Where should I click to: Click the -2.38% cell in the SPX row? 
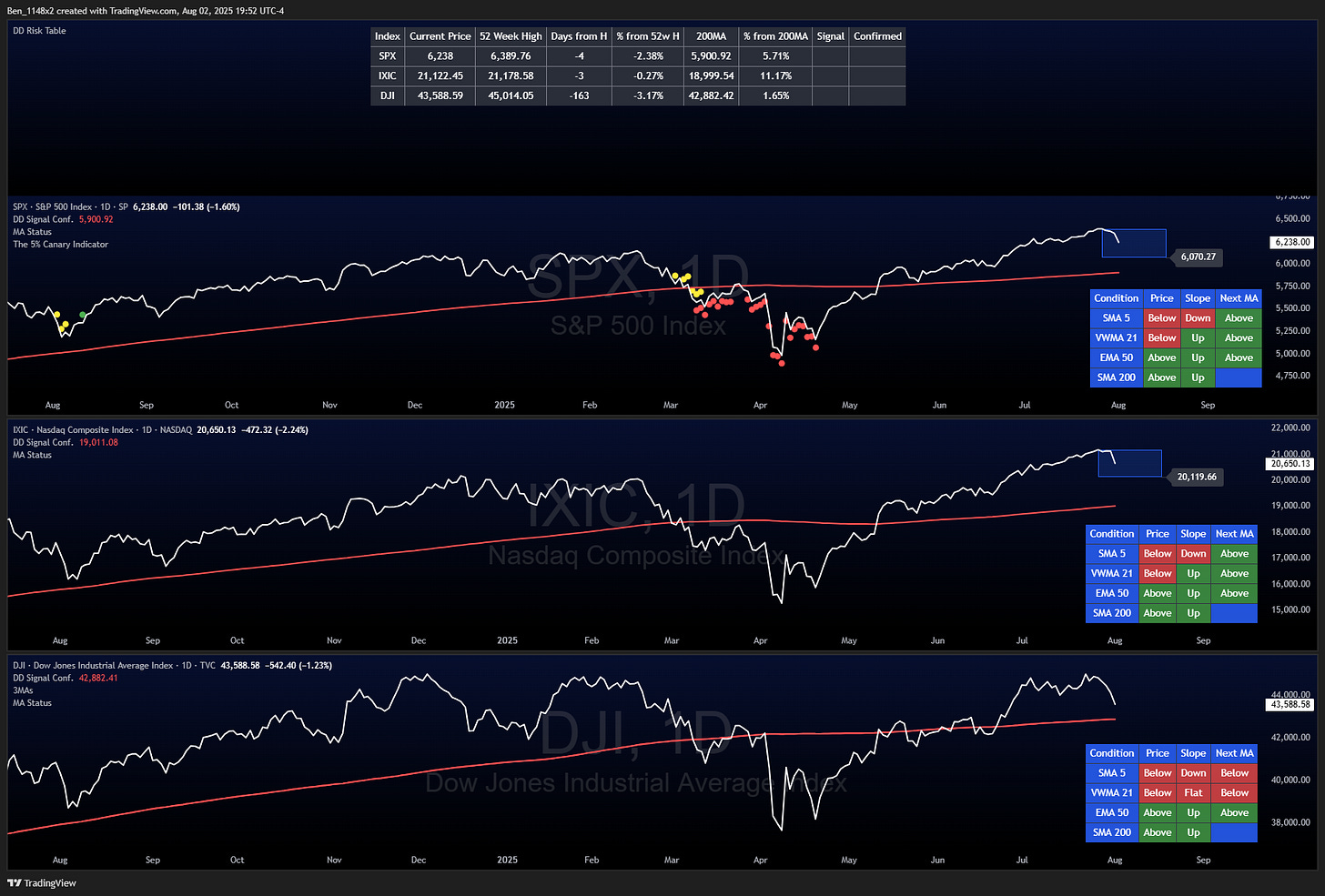[648, 56]
